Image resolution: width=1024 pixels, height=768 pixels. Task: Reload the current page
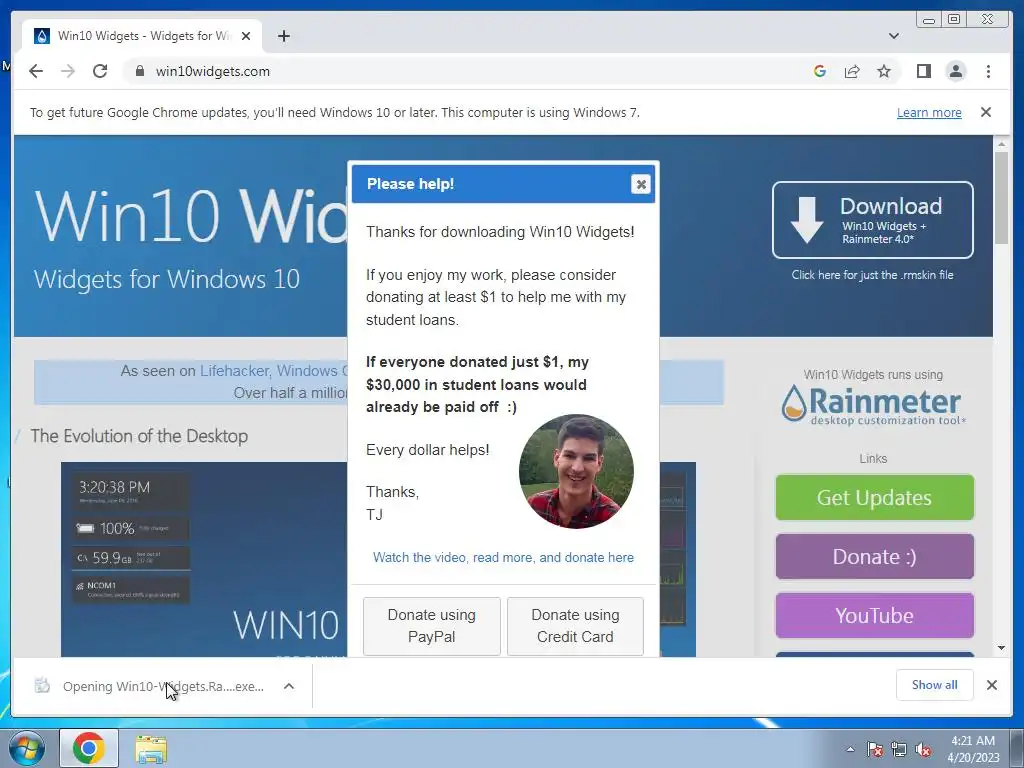pos(100,71)
